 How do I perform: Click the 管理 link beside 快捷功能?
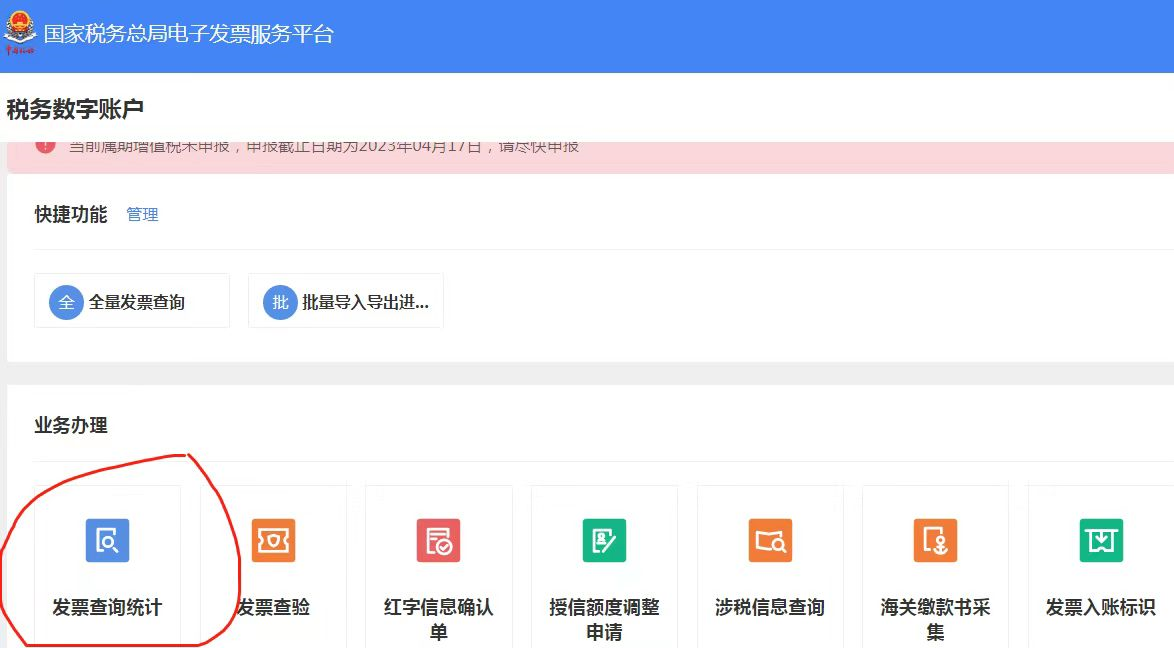(x=142, y=215)
